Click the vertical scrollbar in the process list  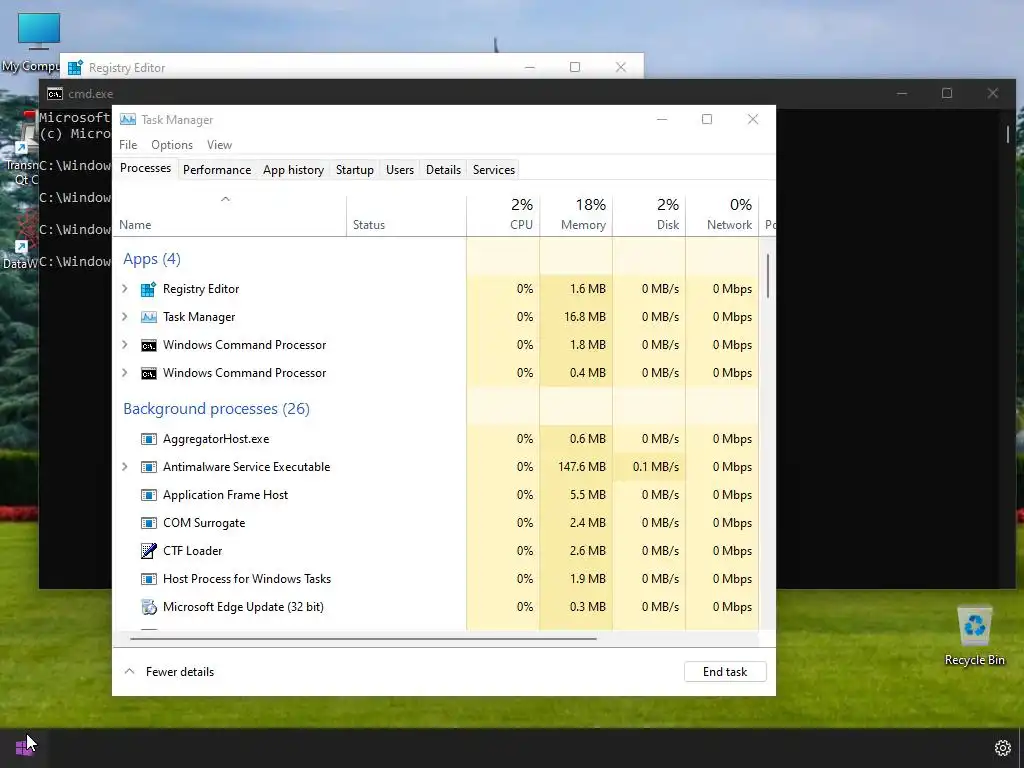pos(768,276)
